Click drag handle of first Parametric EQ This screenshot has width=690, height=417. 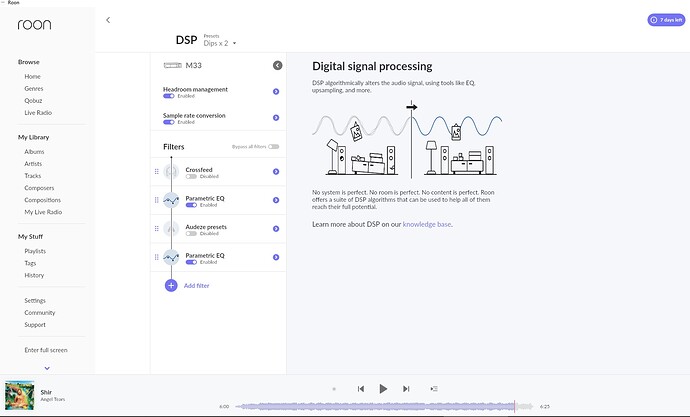(157, 200)
